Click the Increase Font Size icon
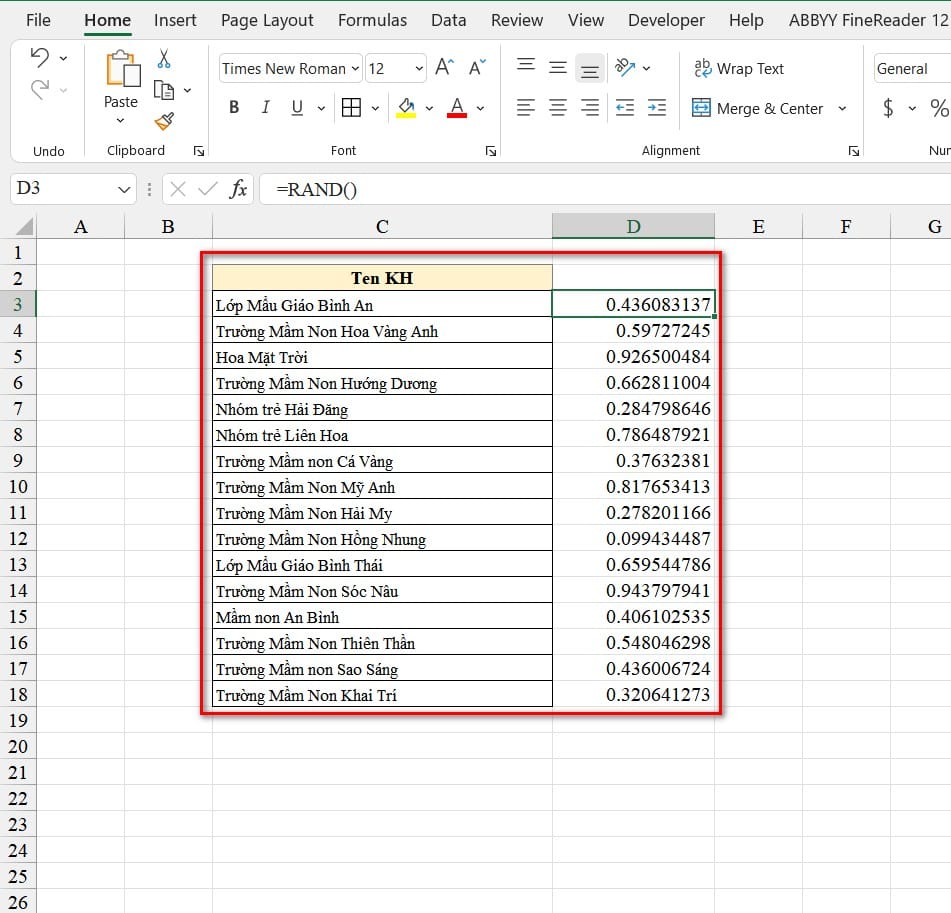Image resolution: width=951 pixels, height=913 pixels. point(444,68)
